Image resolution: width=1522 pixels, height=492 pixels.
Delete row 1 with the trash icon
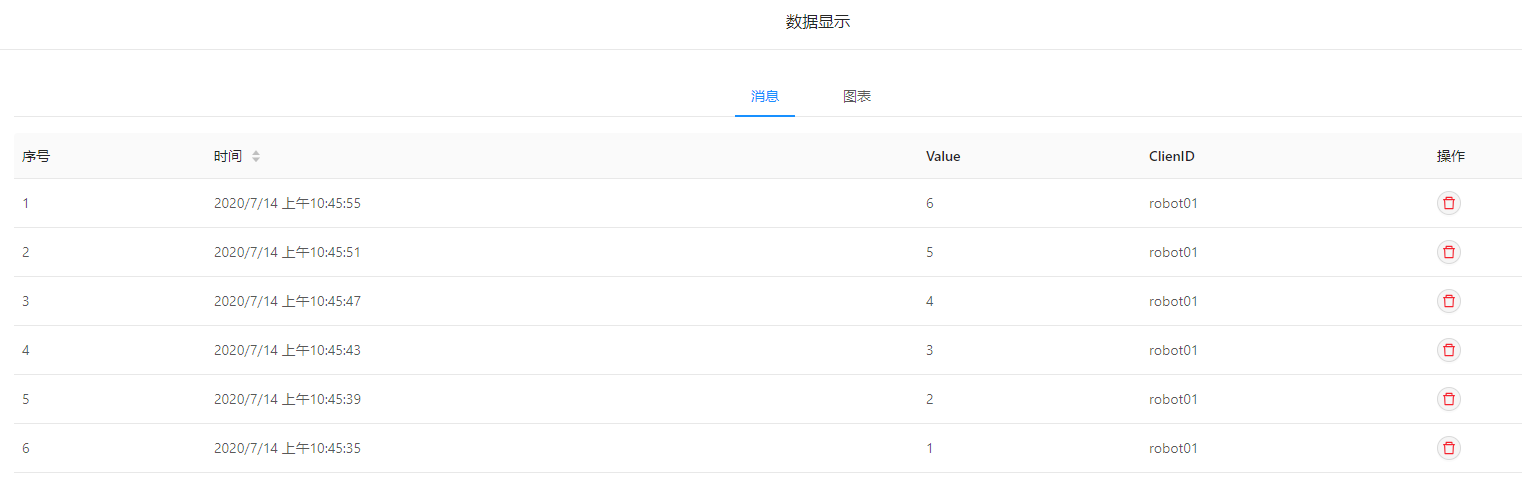tap(1448, 203)
